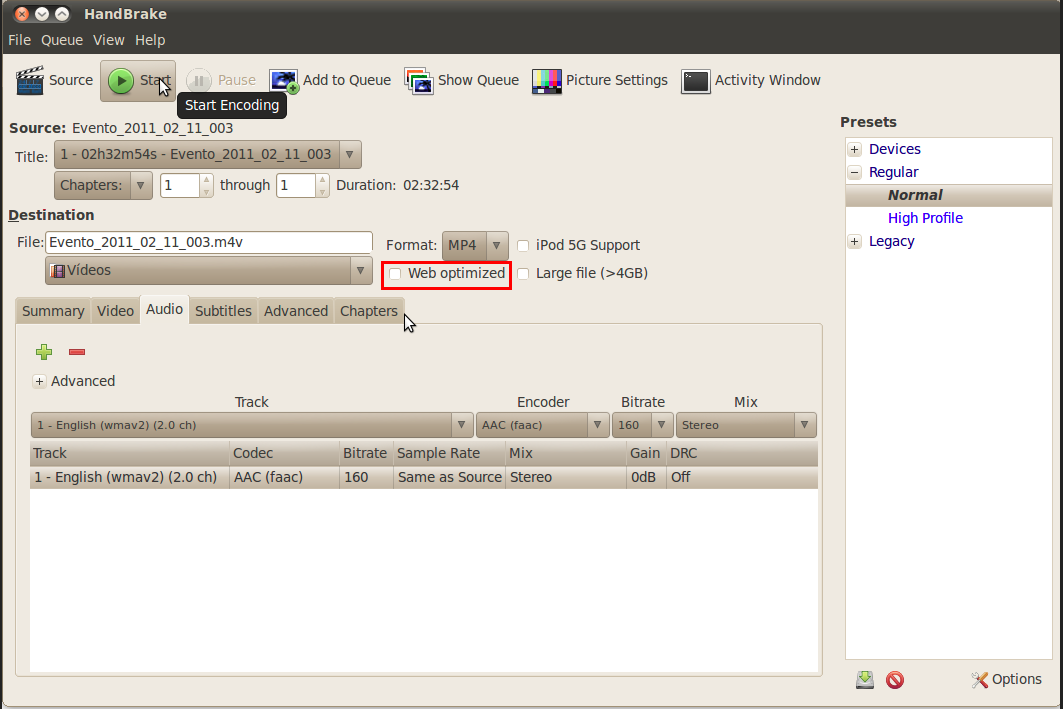Image resolution: width=1063 pixels, height=709 pixels.
Task: Open the View menu
Action: 108,40
